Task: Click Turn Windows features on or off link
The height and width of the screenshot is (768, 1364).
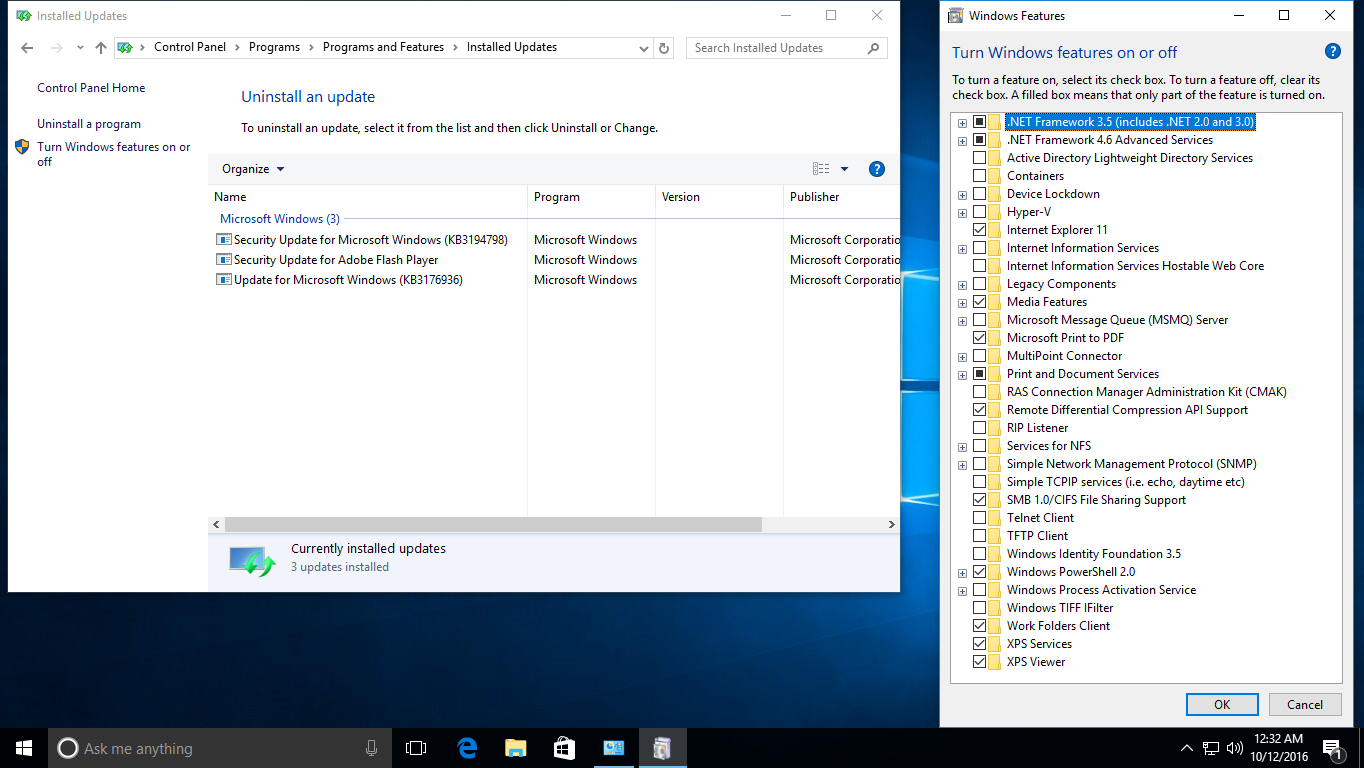Action: pyautogui.click(x=114, y=154)
